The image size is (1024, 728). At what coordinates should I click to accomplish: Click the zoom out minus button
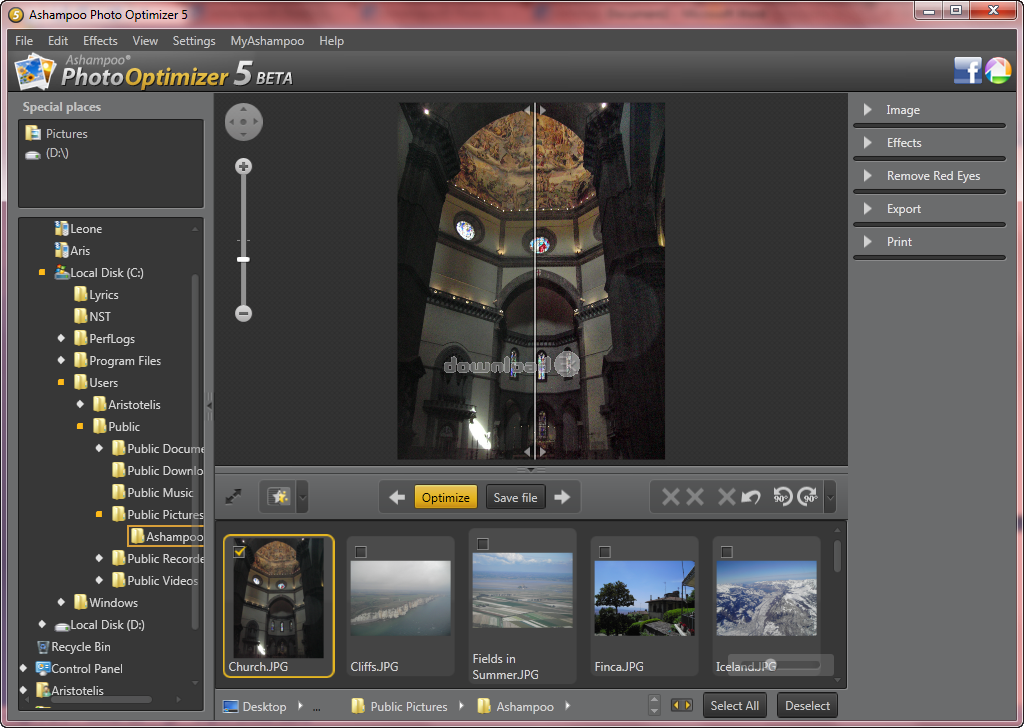click(244, 313)
